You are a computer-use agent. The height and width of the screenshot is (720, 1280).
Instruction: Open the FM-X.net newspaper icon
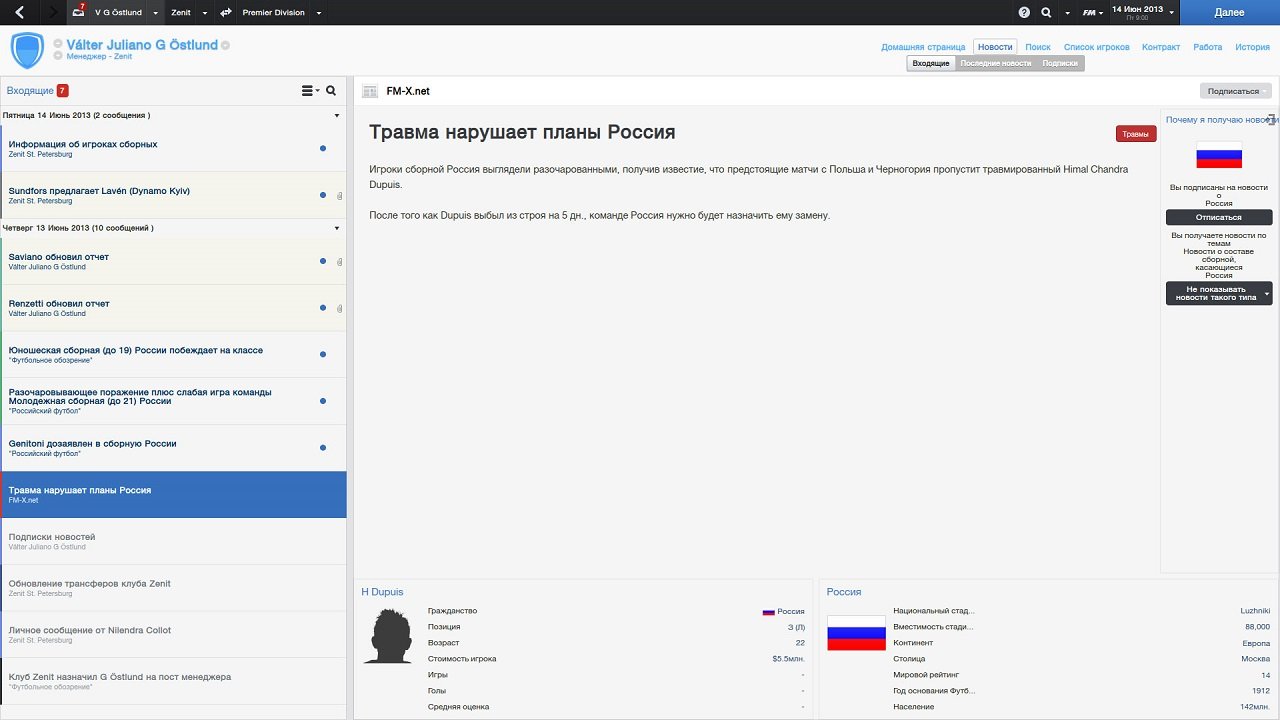[x=370, y=91]
